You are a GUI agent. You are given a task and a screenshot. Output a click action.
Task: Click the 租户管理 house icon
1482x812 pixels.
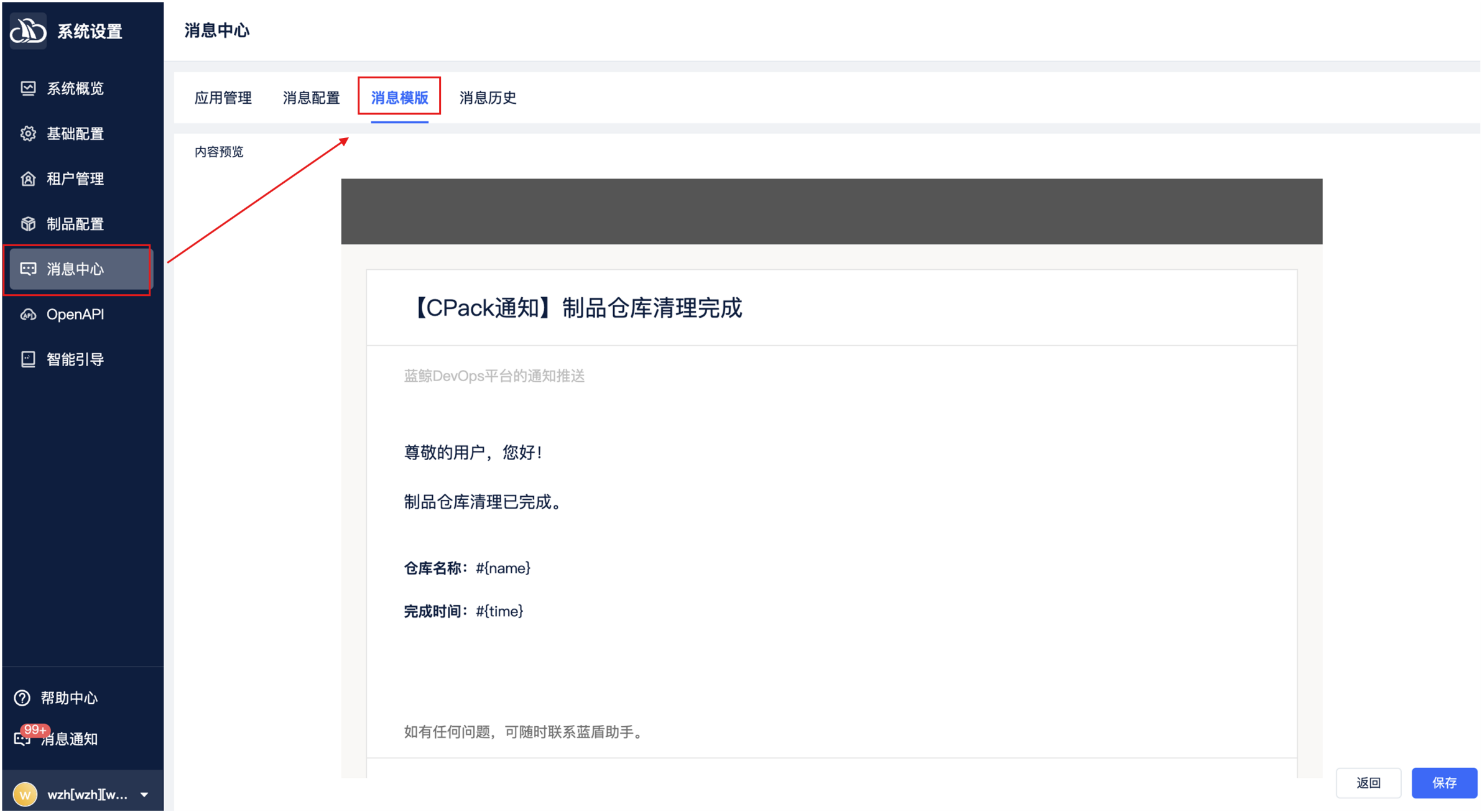[28, 179]
